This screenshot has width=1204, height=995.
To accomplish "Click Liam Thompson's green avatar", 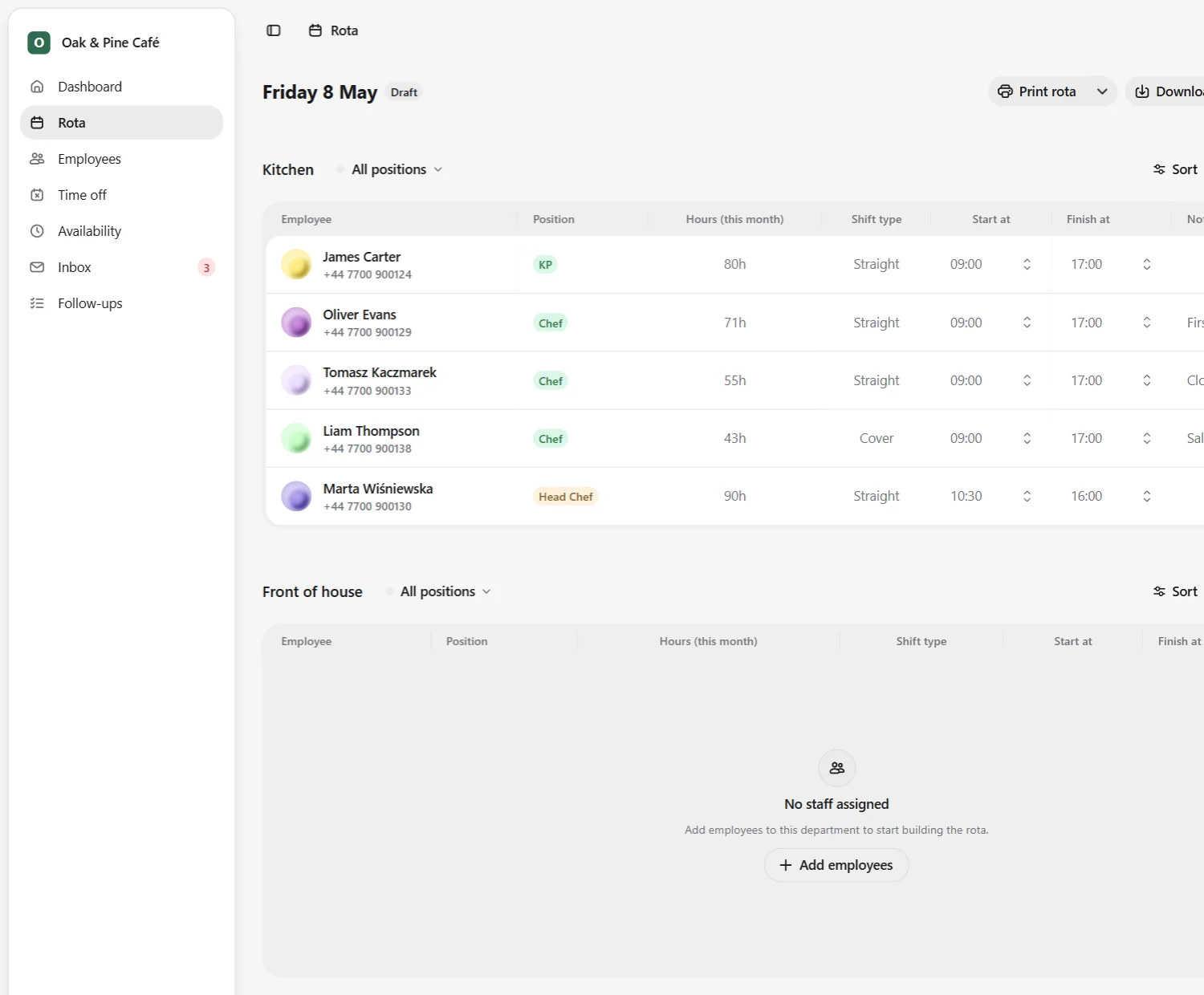I will (296, 438).
